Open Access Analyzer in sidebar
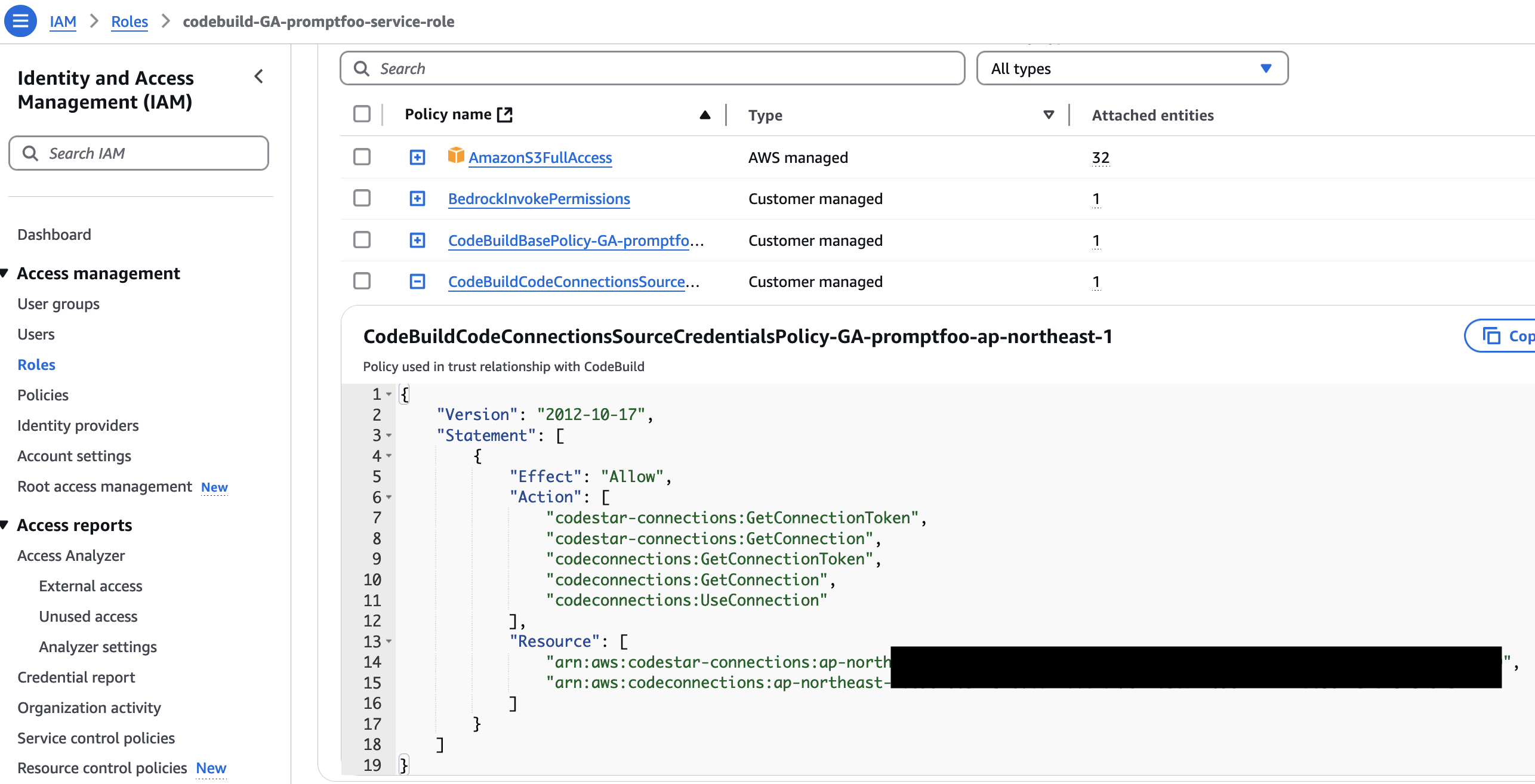The image size is (1535, 784). point(71,555)
